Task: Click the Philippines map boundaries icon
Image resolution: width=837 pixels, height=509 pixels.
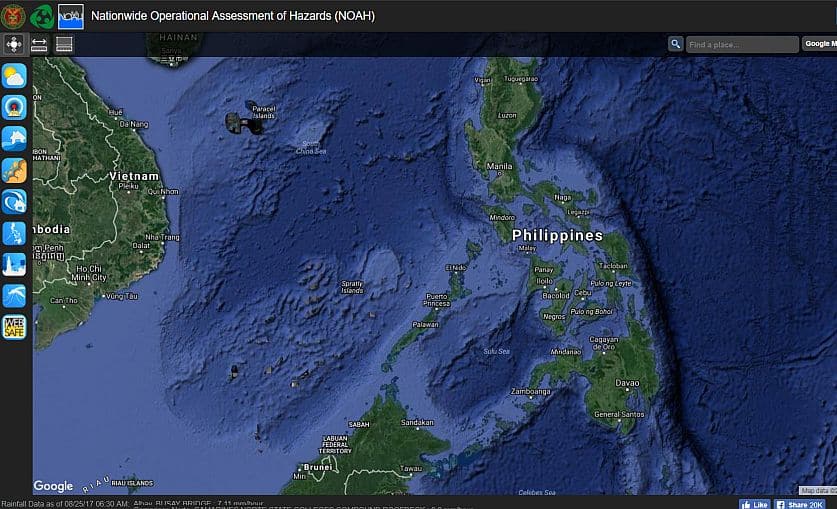Action: coord(14,233)
